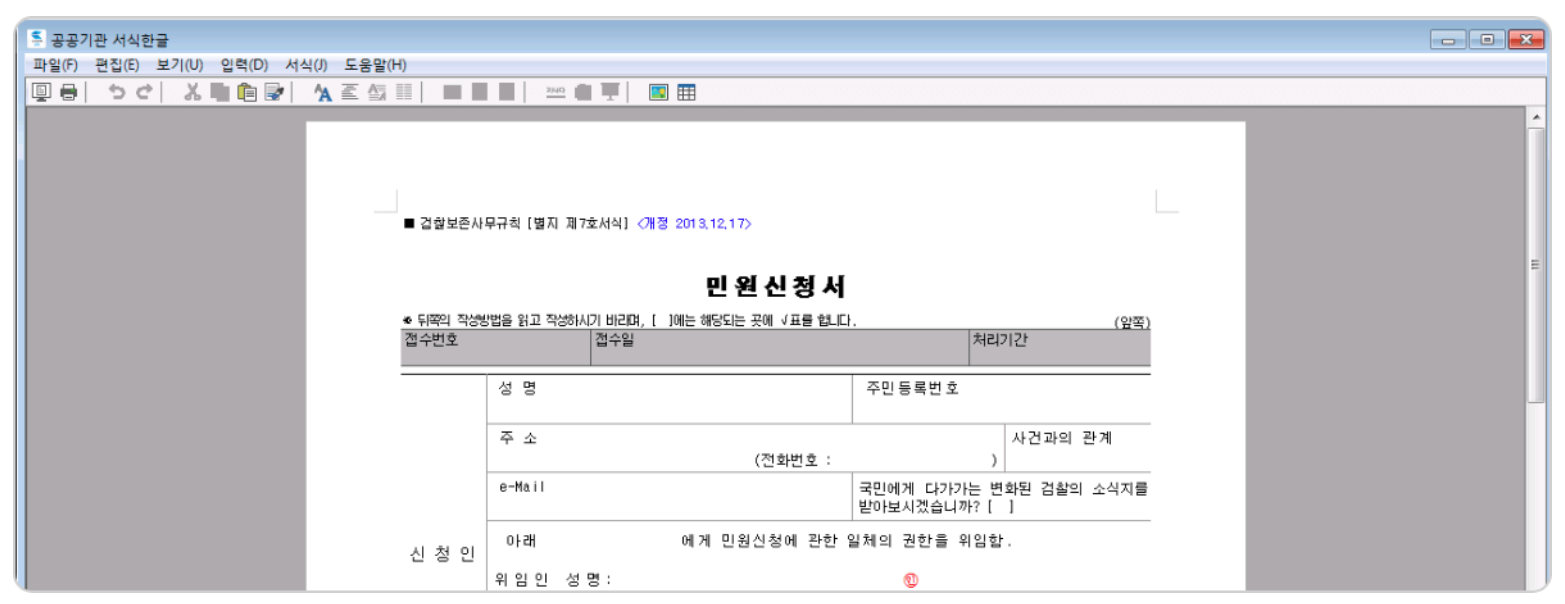Click the presentation screen toolbar icon
This screenshot has width=1565, height=604.
click(610, 92)
